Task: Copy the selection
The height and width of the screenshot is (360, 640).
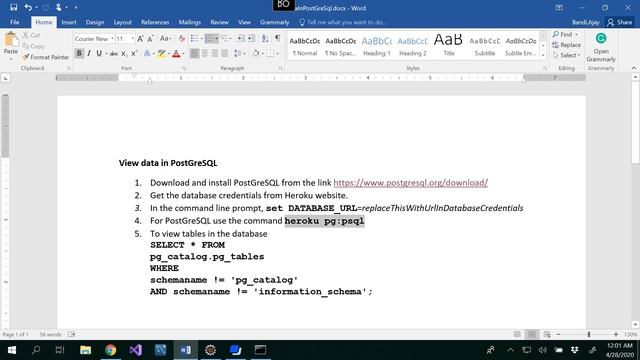Action: tap(33, 46)
